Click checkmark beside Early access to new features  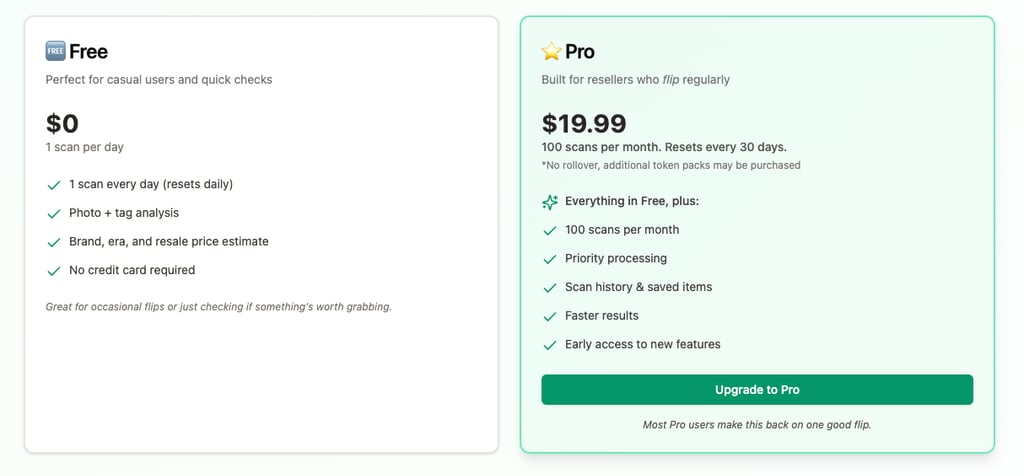[550, 345]
